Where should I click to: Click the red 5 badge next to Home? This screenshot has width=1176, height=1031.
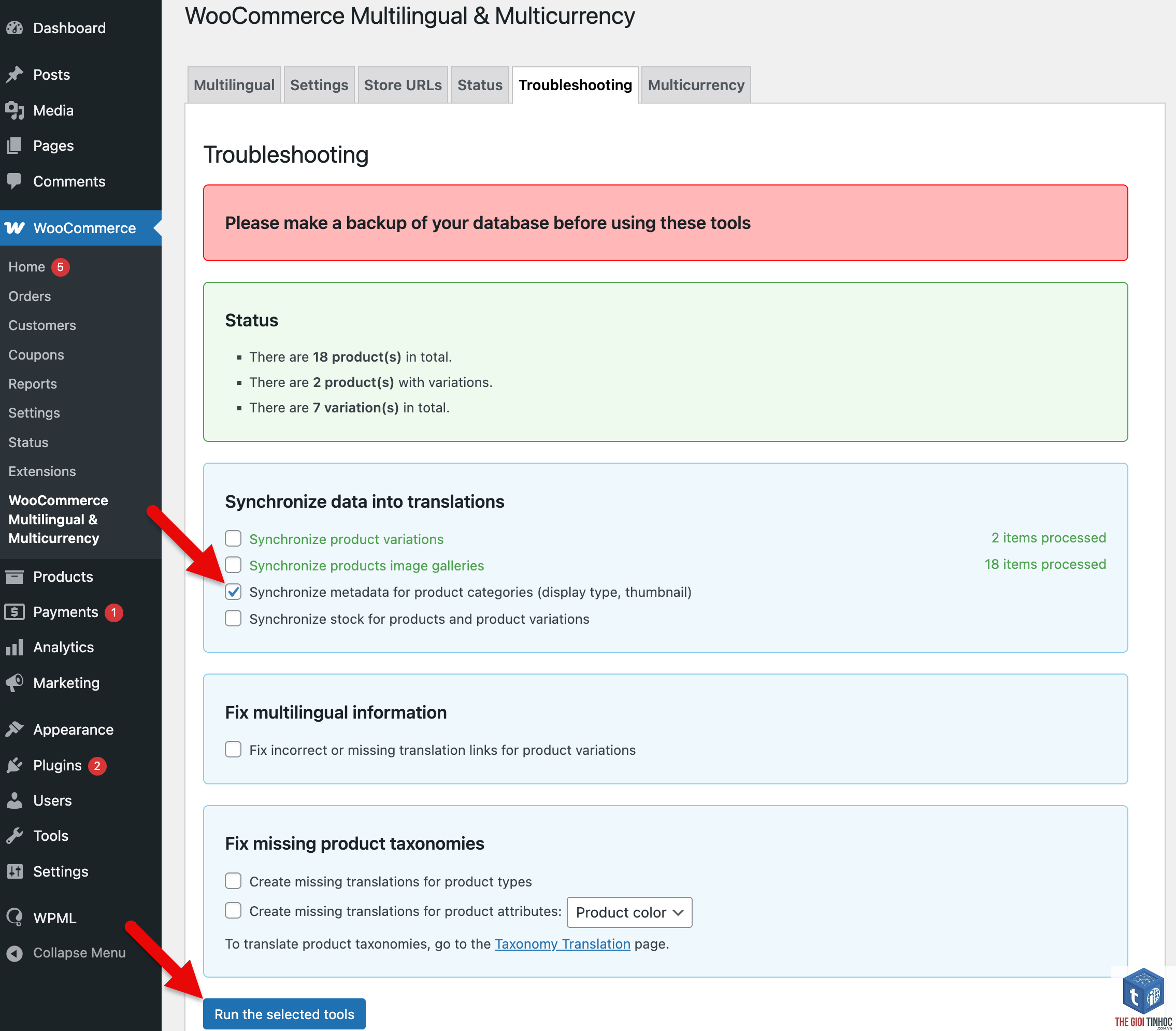tap(61, 267)
